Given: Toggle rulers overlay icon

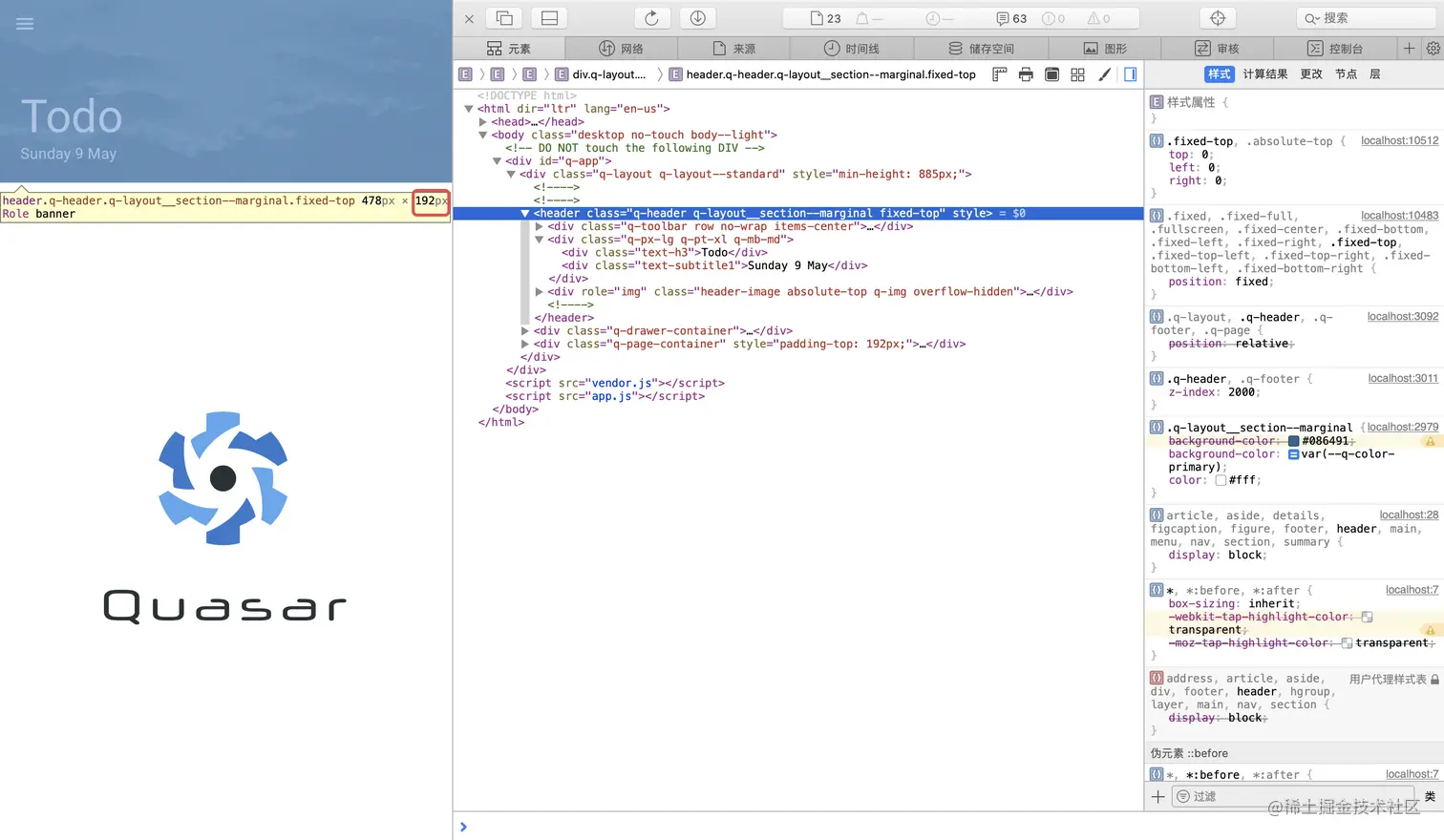Looking at the screenshot, I should pos(1000,74).
